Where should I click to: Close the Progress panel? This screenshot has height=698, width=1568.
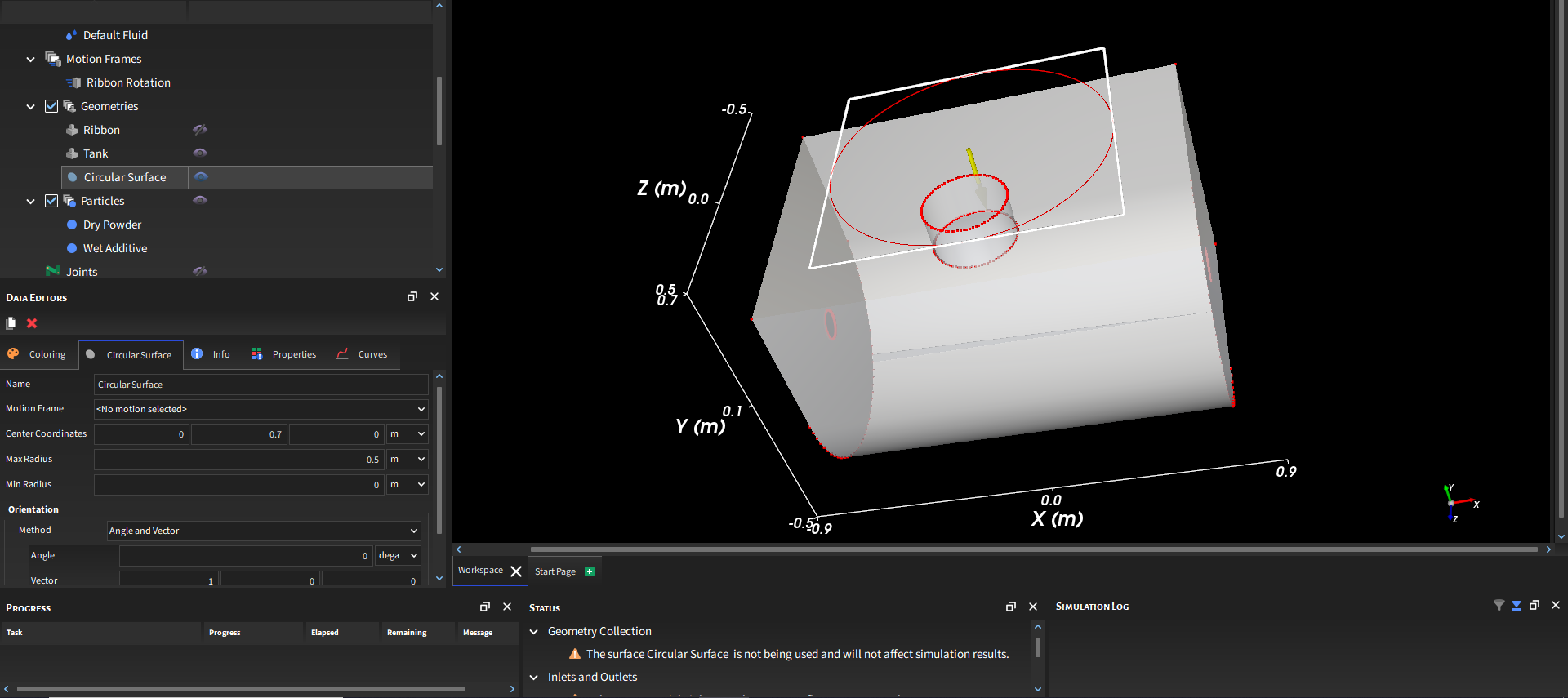507,607
